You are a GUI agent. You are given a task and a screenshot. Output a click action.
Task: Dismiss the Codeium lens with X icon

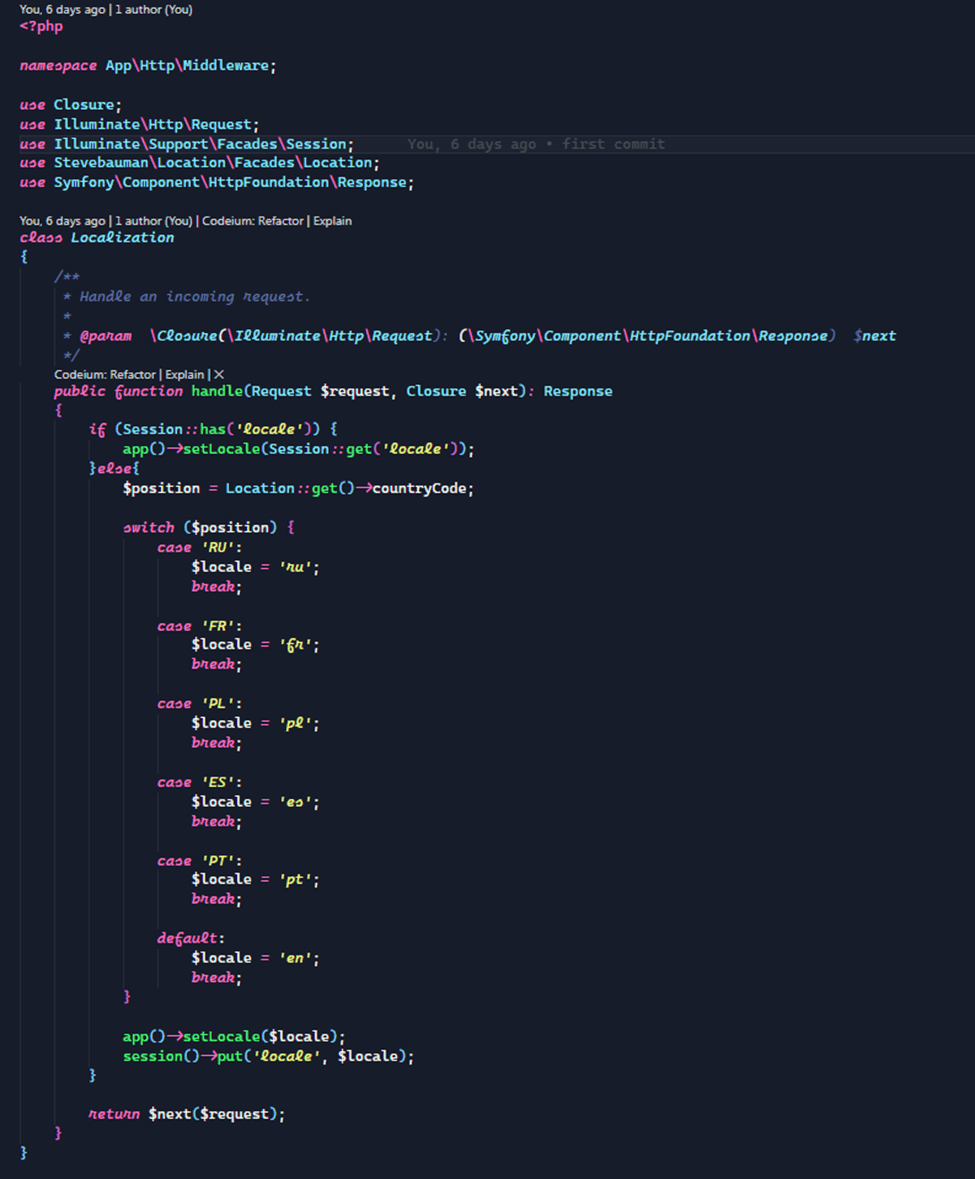click(219, 374)
